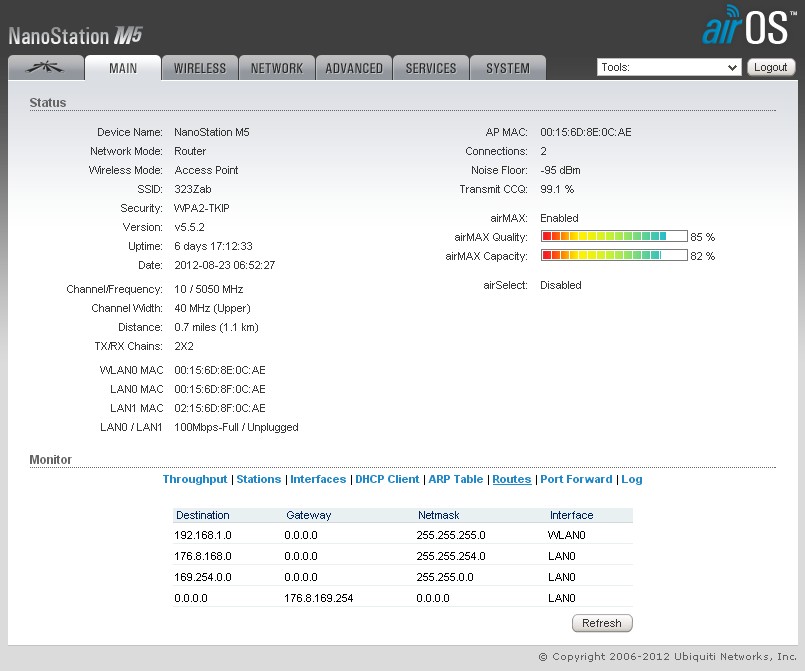Viewport: 805px width, 671px height.
Task: Select the TX/RX Chains value 2X2
Action: [184, 346]
